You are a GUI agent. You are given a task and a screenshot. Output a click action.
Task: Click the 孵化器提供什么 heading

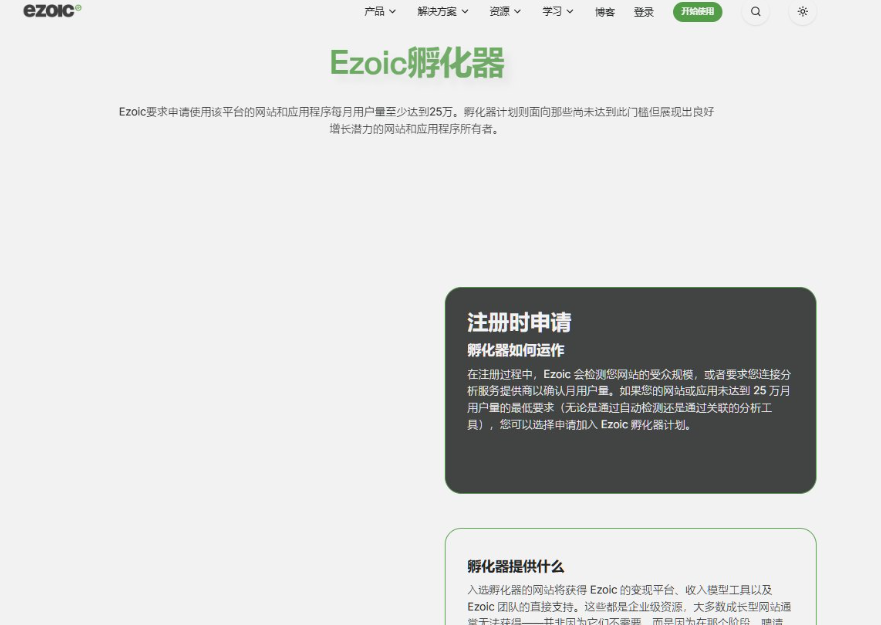pos(515,566)
